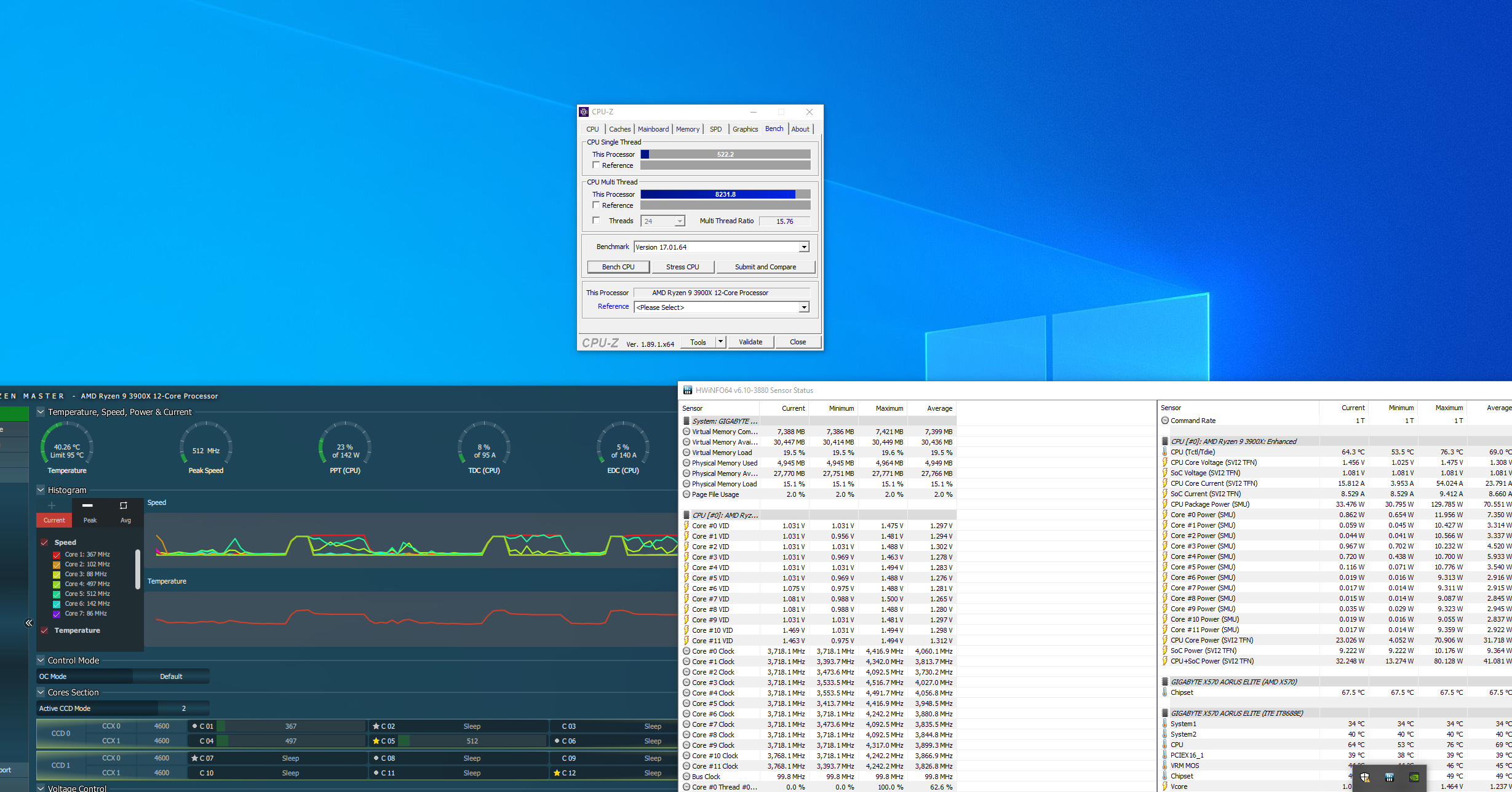
Task: Click the dot marker on core C 08
Action: 376,758
